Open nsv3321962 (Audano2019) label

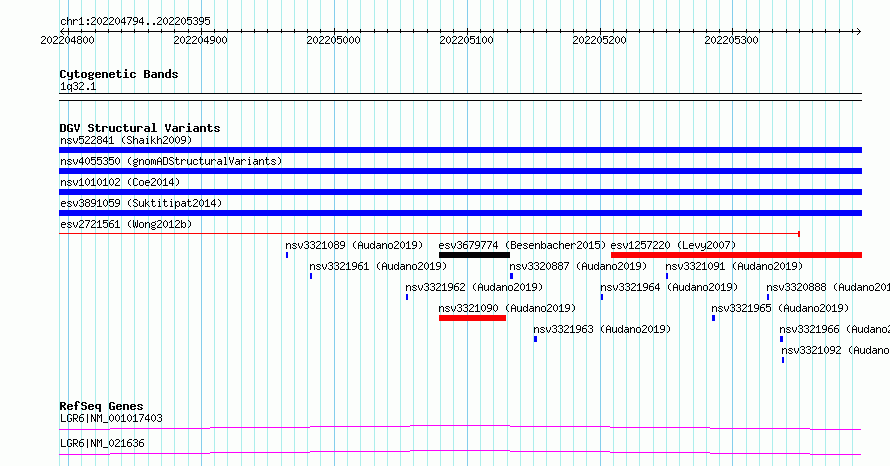coord(474,287)
